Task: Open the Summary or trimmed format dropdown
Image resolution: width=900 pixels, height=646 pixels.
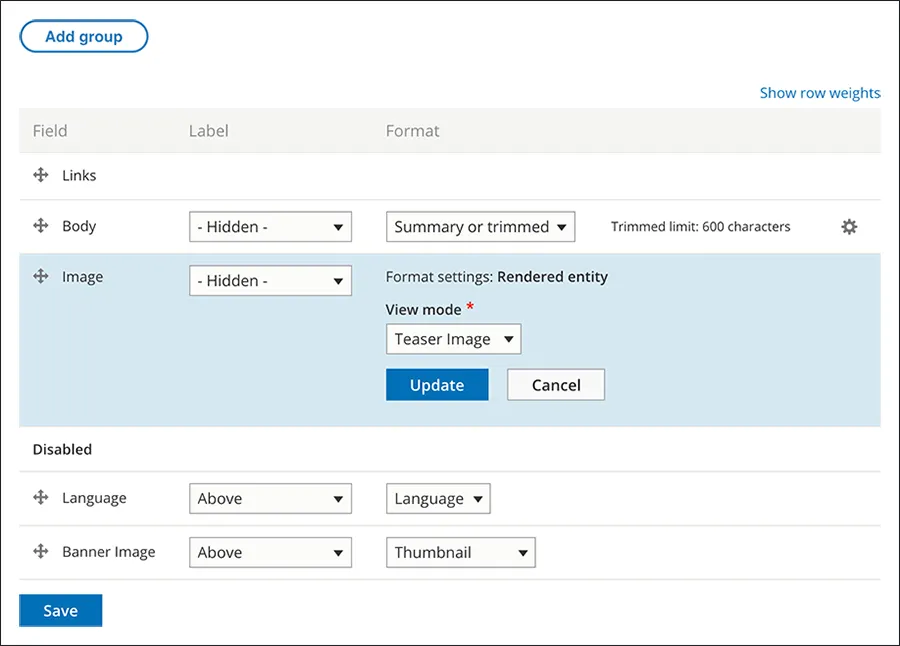Action: pos(480,226)
